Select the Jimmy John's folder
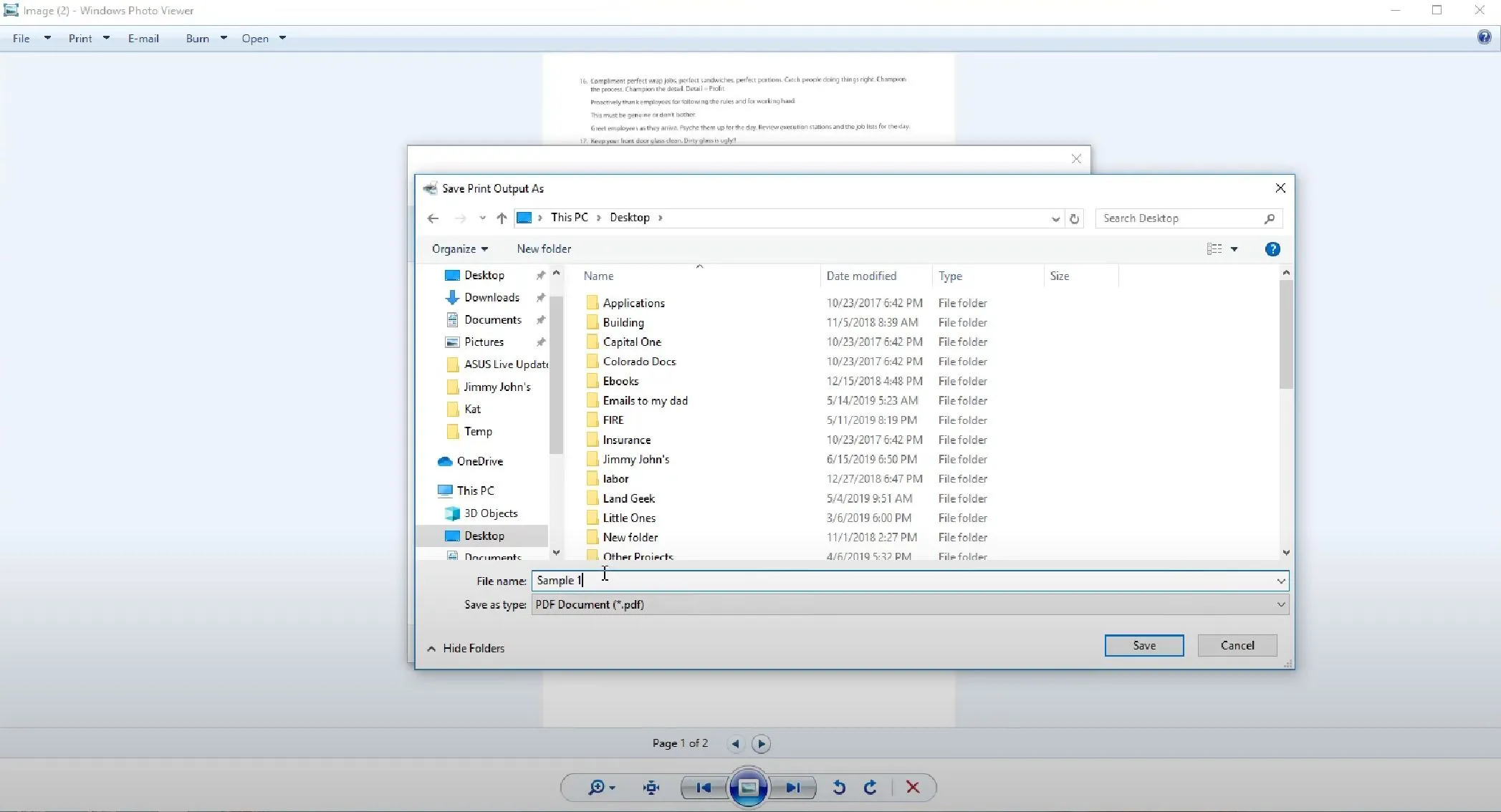Viewport: 1501px width, 812px height. coord(636,459)
